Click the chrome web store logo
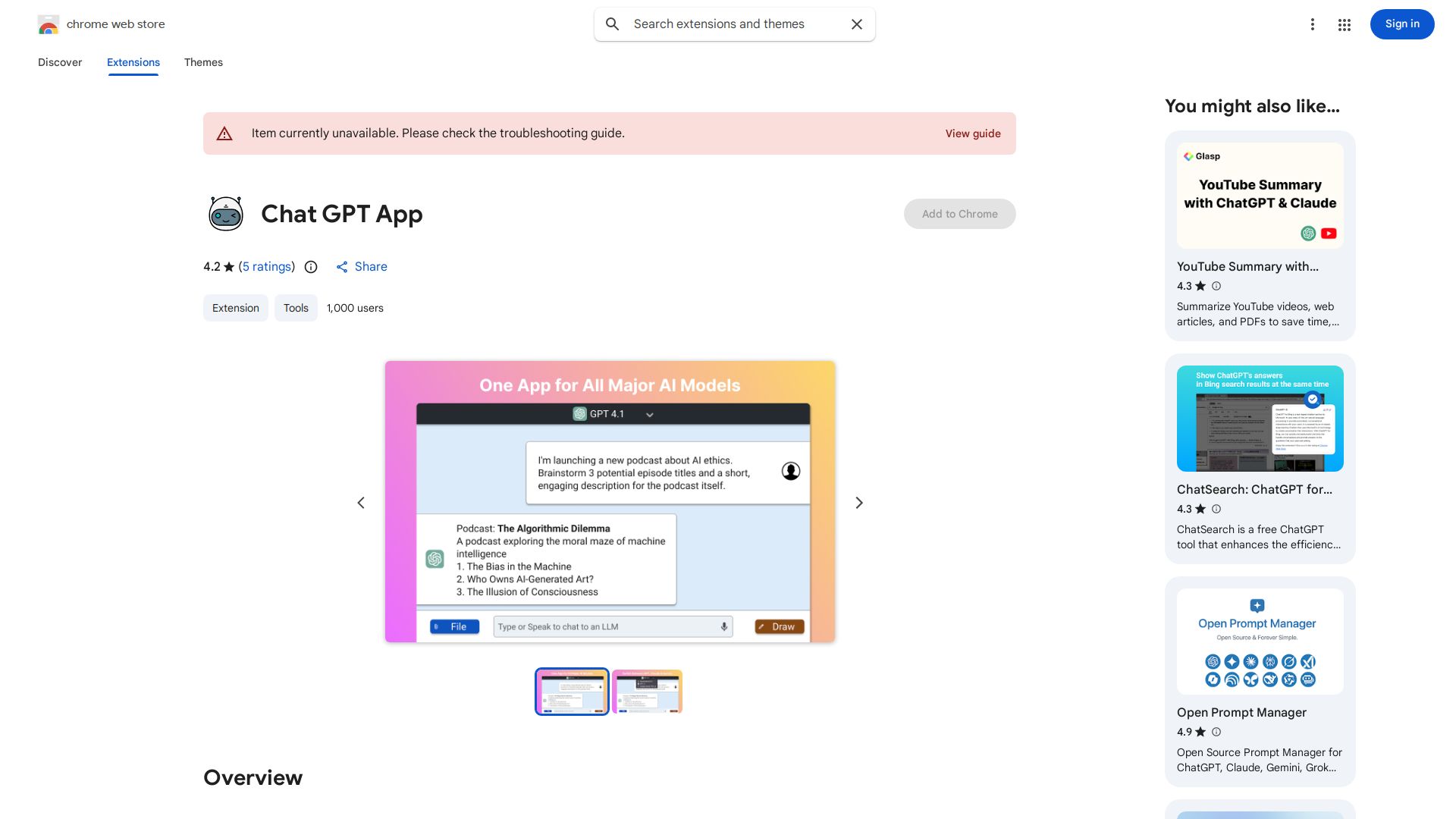This screenshot has height=819, width=1456. point(49,24)
